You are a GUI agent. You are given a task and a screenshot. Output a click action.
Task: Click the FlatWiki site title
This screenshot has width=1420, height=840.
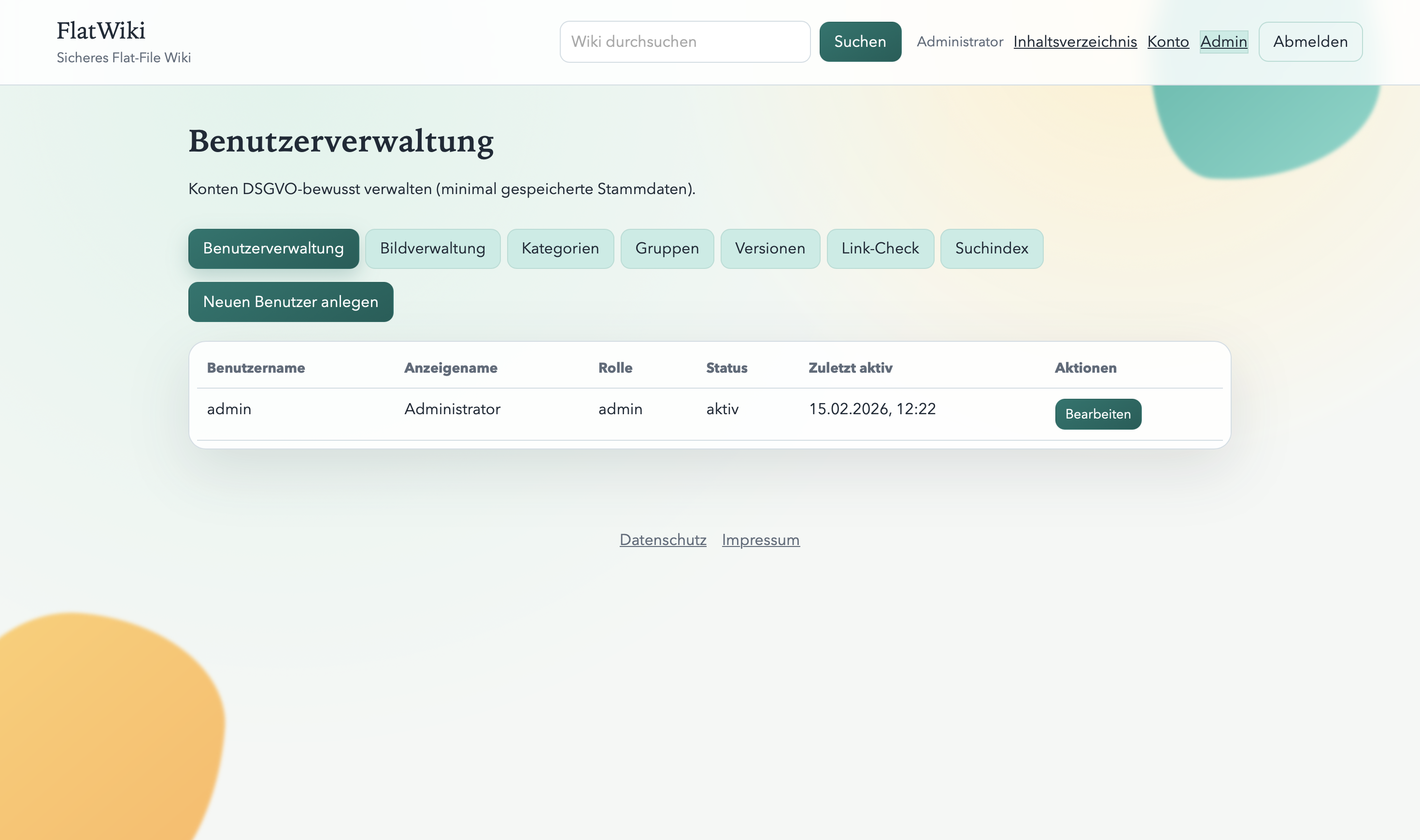tap(101, 30)
